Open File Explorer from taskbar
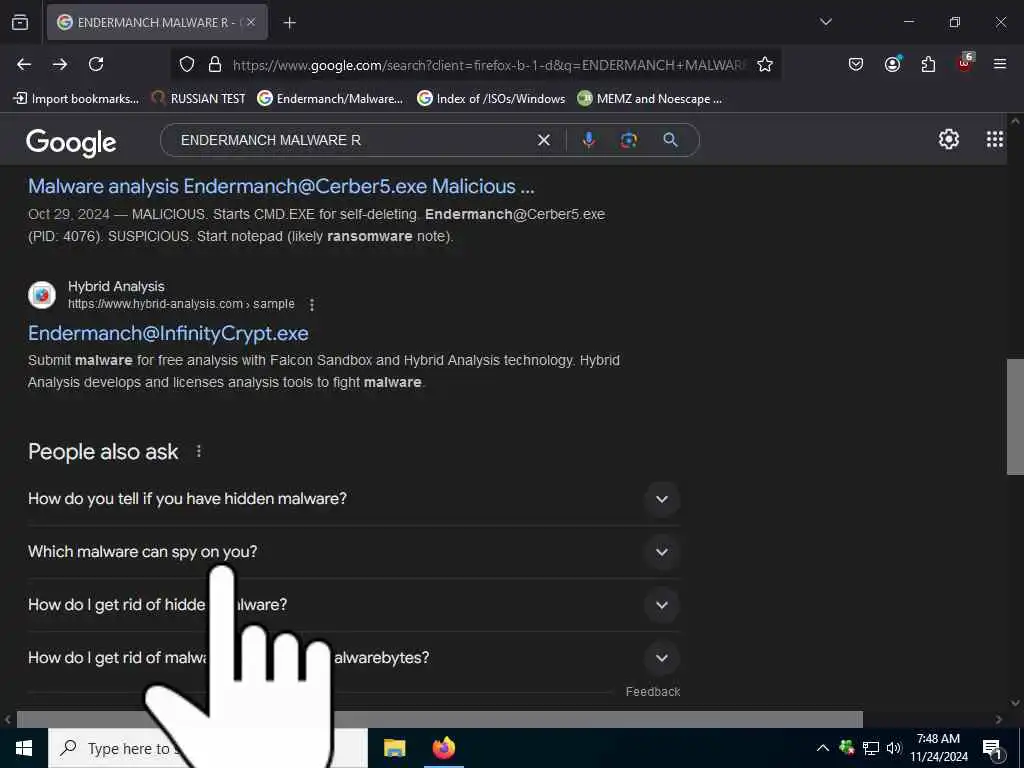Viewport: 1024px width, 768px height. pyautogui.click(x=394, y=748)
